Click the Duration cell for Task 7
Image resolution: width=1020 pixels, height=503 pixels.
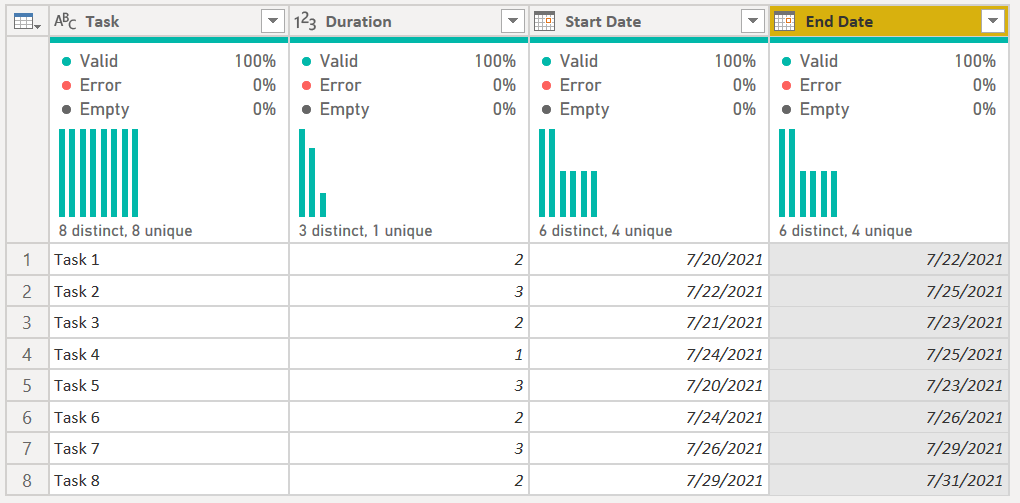(409, 448)
